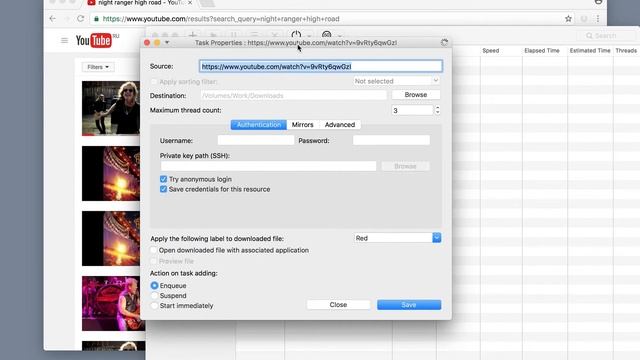Click the speed limit gauge icon in toolbar
Viewport: 640px width, 360px height.
[327, 35]
